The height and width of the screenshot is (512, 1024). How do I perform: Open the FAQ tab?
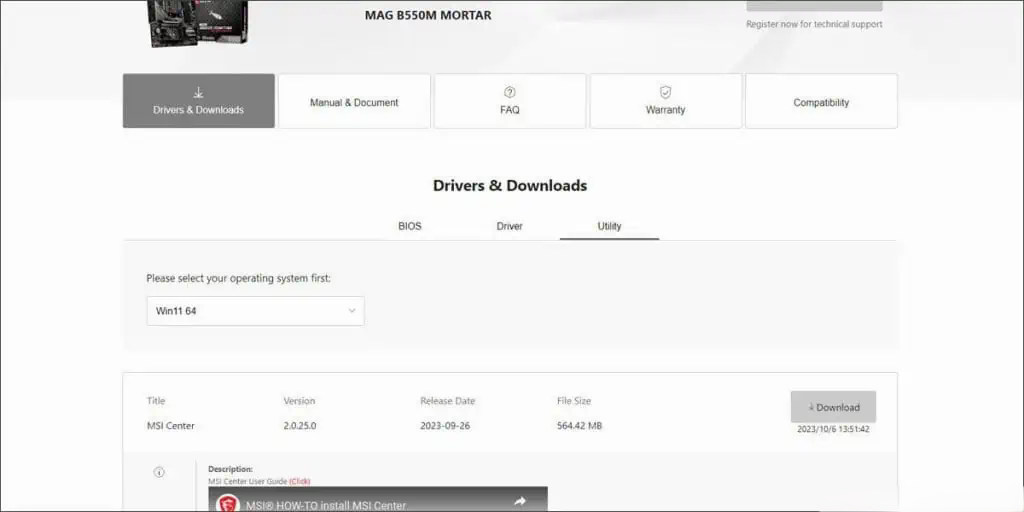pyautogui.click(x=509, y=101)
